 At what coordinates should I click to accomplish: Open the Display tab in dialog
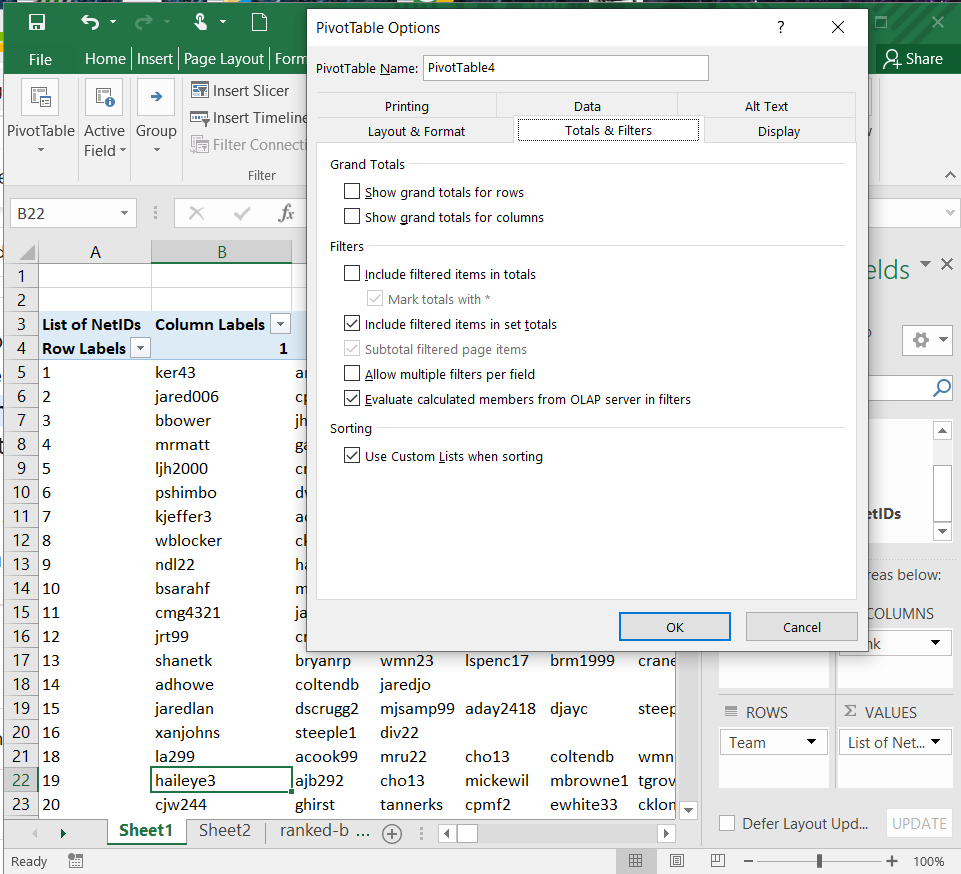(x=778, y=131)
